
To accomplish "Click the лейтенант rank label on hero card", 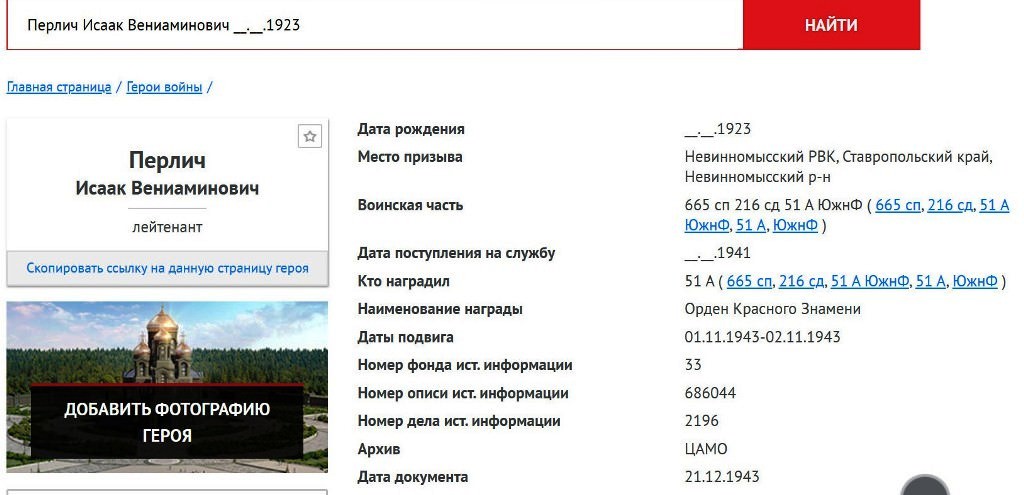I will click(x=167, y=227).
